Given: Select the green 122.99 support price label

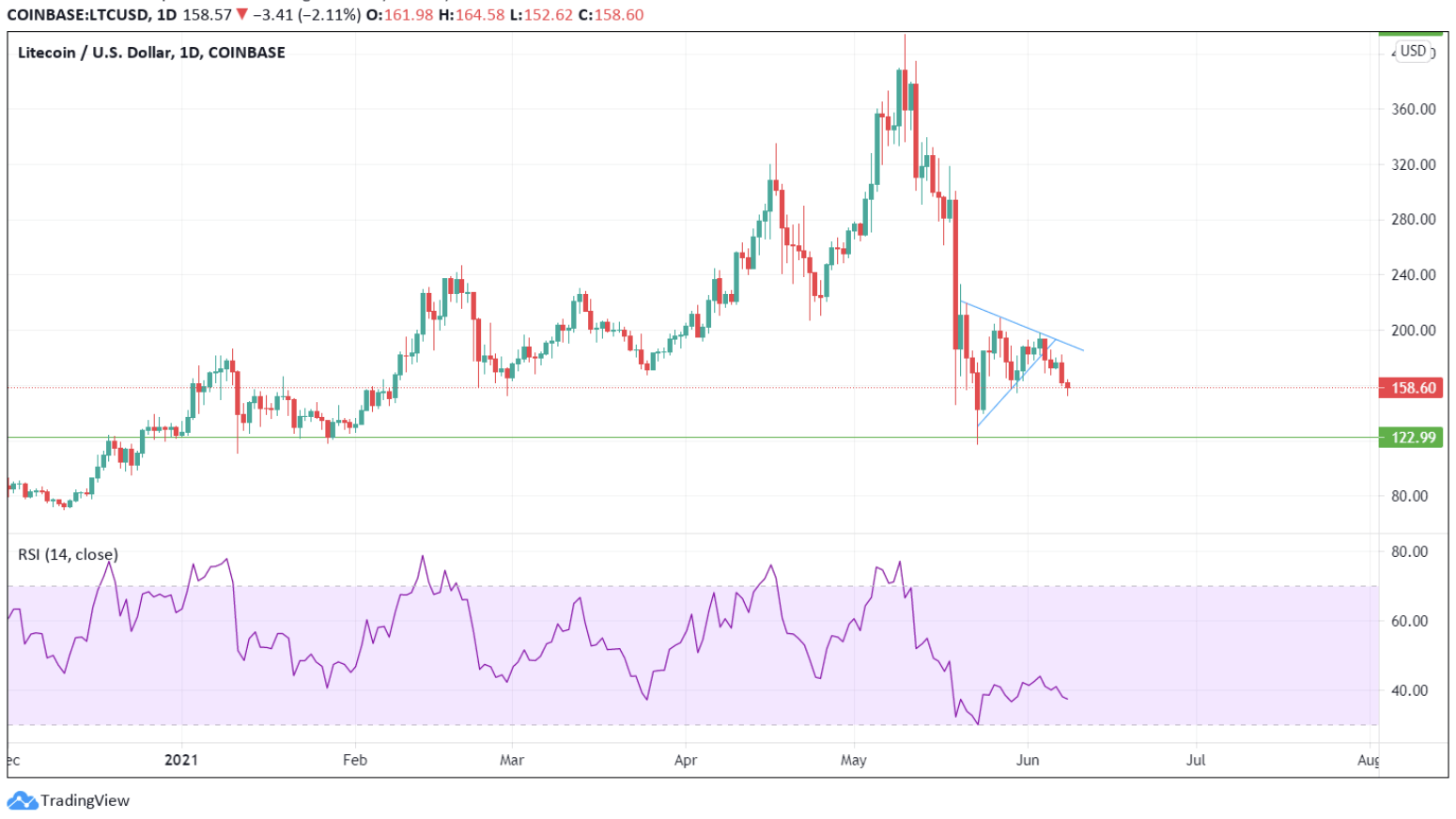Looking at the screenshot, I should [1410, 438].
